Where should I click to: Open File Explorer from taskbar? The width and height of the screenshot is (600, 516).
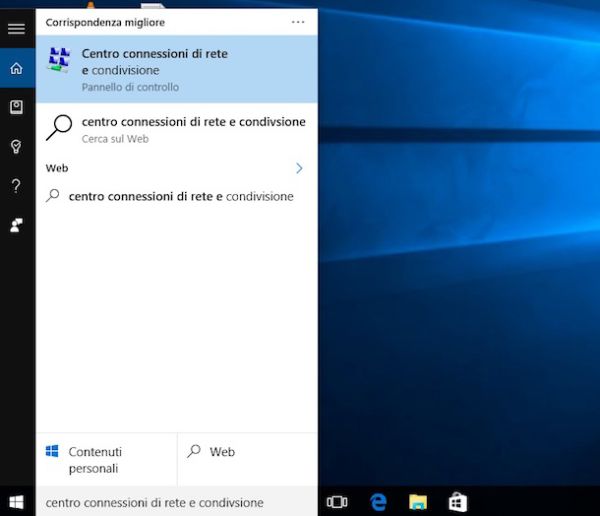[418, 501]
